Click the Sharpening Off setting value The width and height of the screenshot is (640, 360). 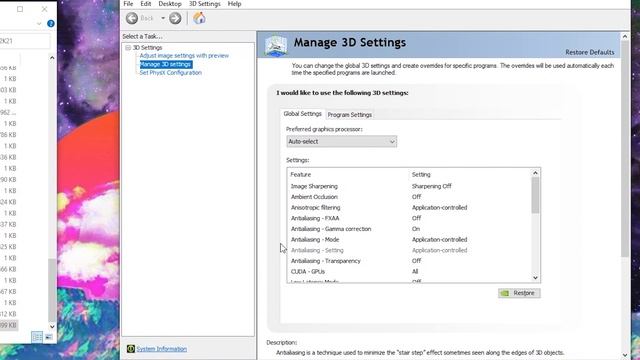(431, 186)
